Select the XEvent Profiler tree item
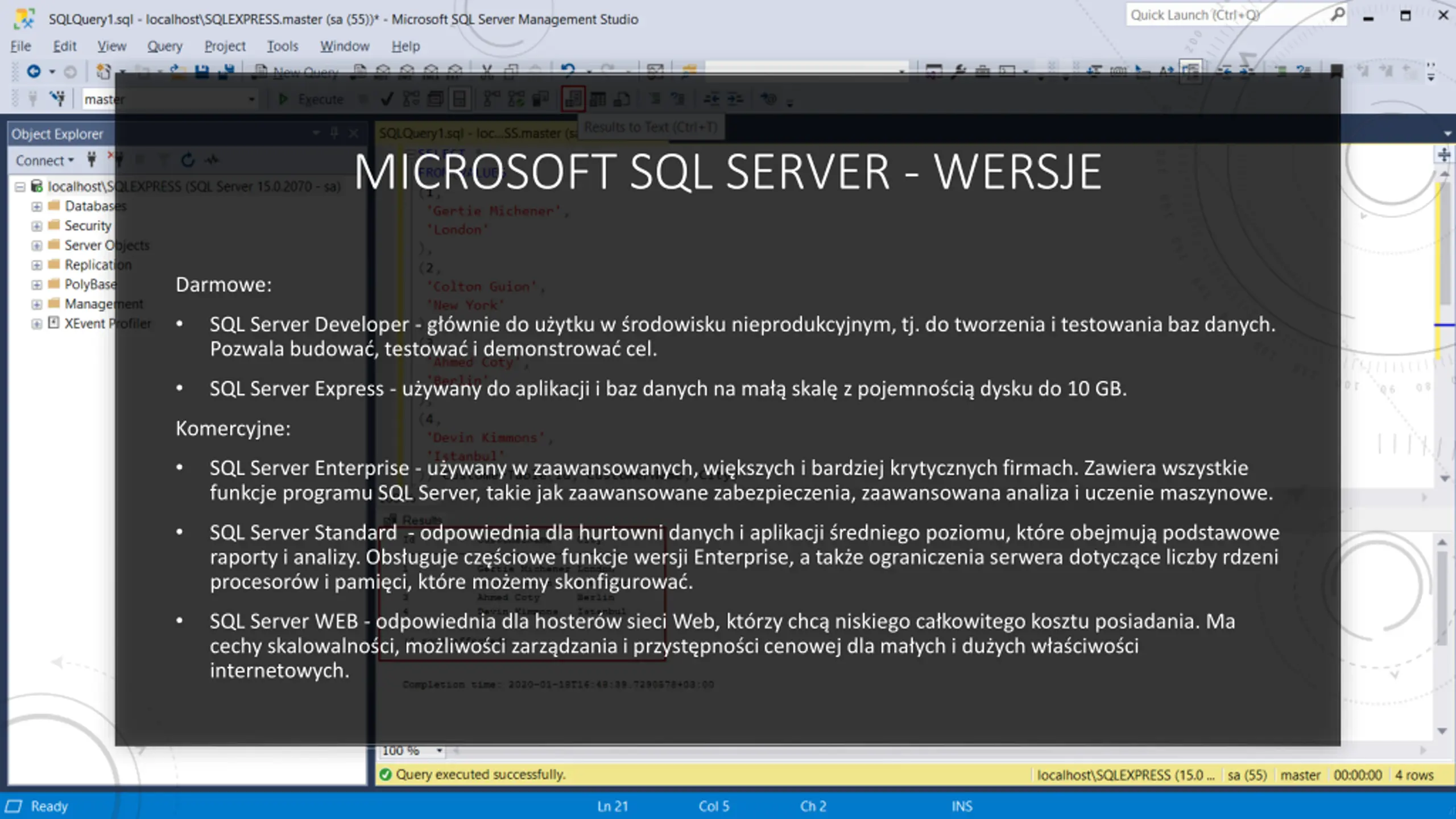Image resolution: width=1456 pixels, height=819 pixels. (x=107, y=324)
